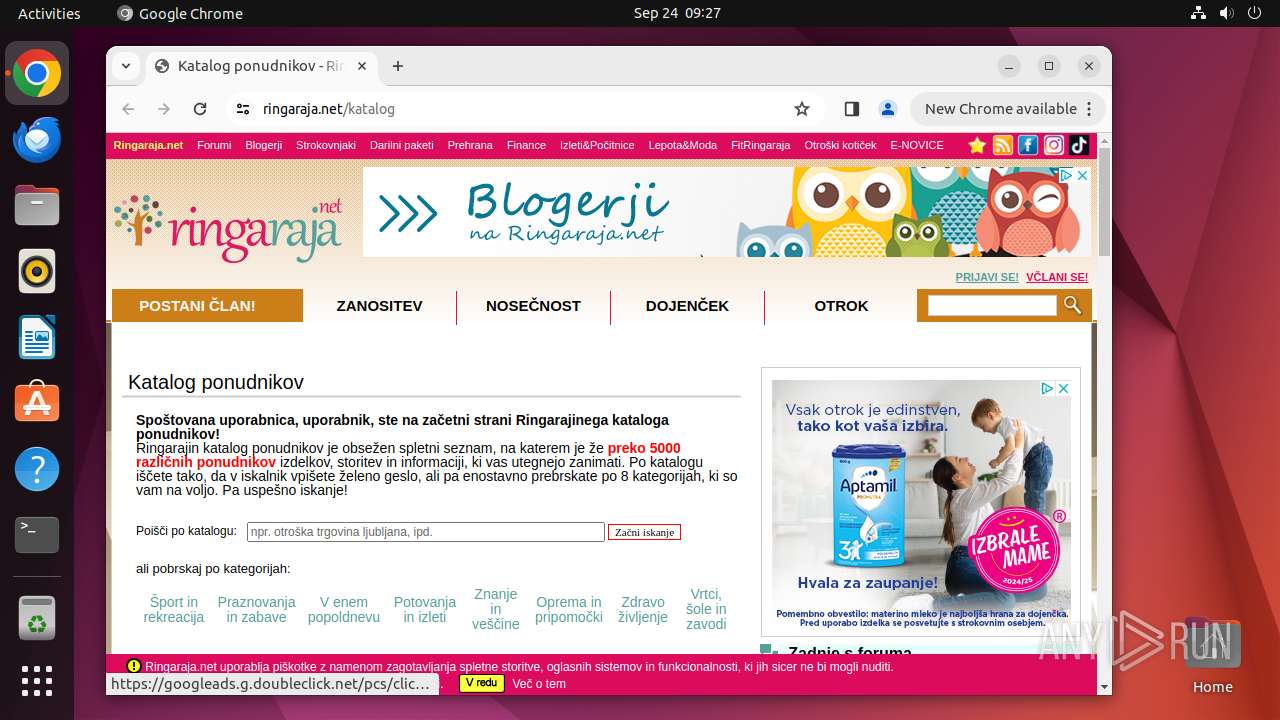Screen dimensions: 1280x720
Task: View site information for ringaraja.net
Action: pyautogui.click(x=242, y=109)
